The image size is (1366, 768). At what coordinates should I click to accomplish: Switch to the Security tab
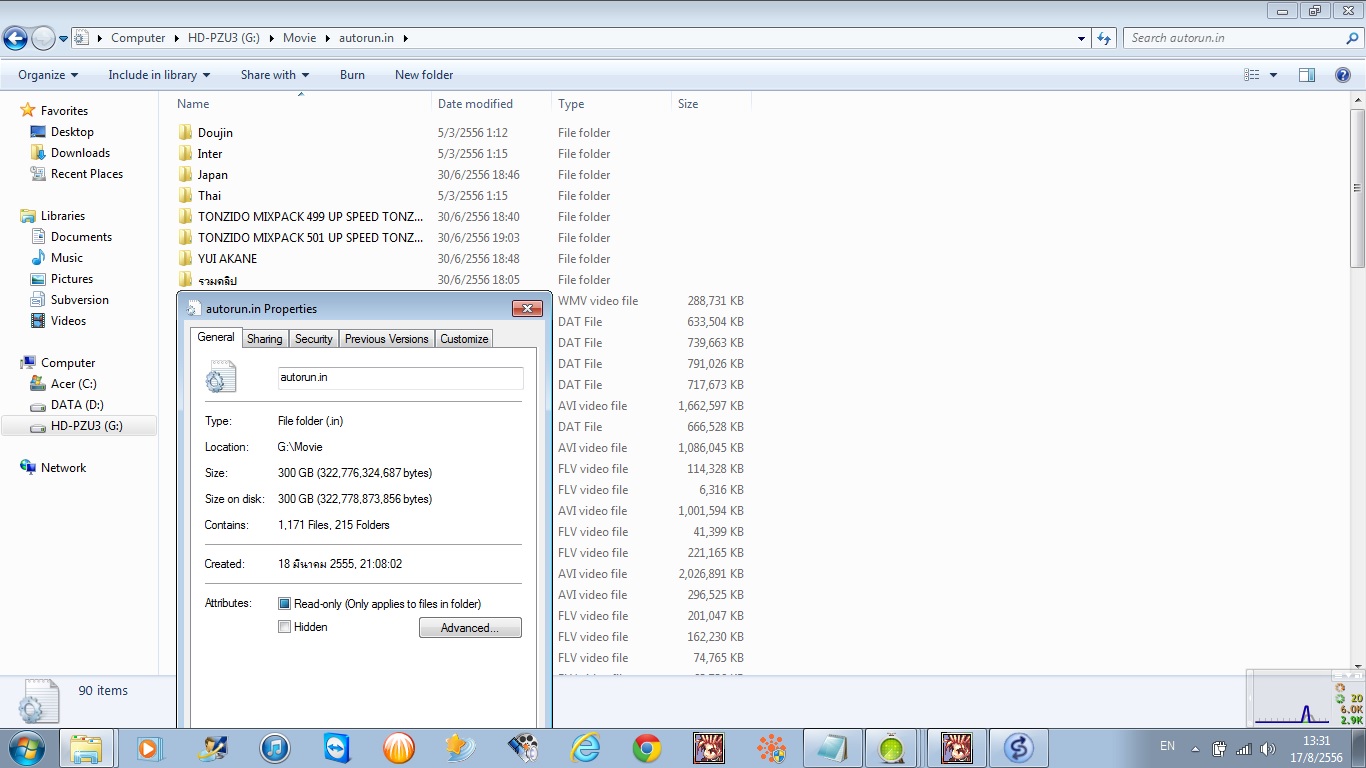click(313, 339)
